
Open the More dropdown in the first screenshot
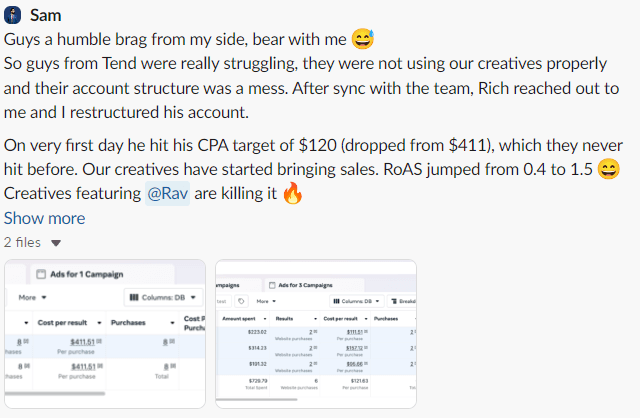pyautogui.click(x=33, y=297)
